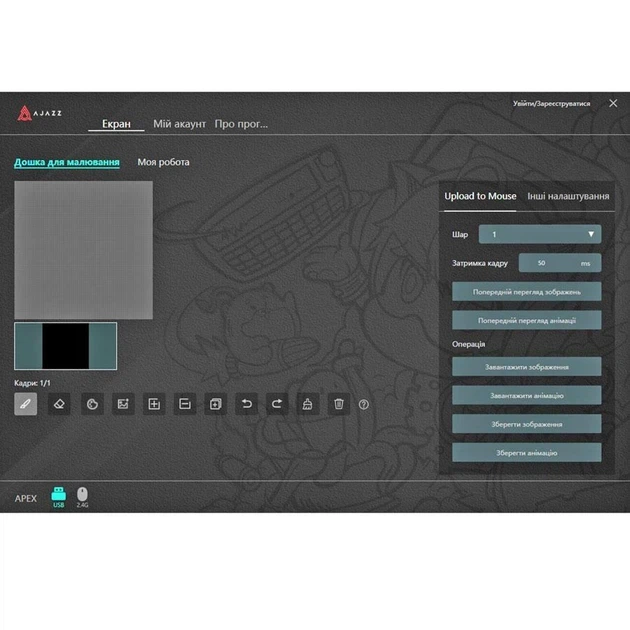Open the Інші налаштування tab
The height and width of the screenshot is (630, 630).
pyautogui.click(x=568, y=196)
